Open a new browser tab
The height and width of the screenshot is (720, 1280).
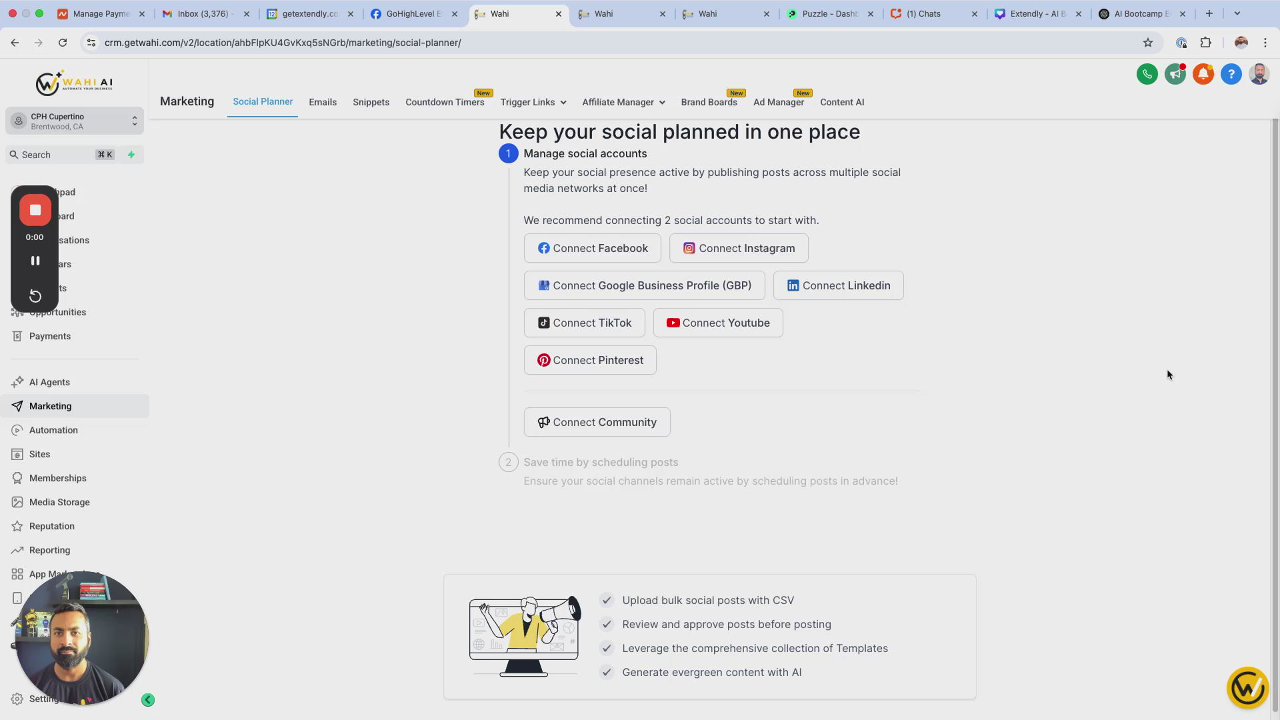coord(1209,14)
